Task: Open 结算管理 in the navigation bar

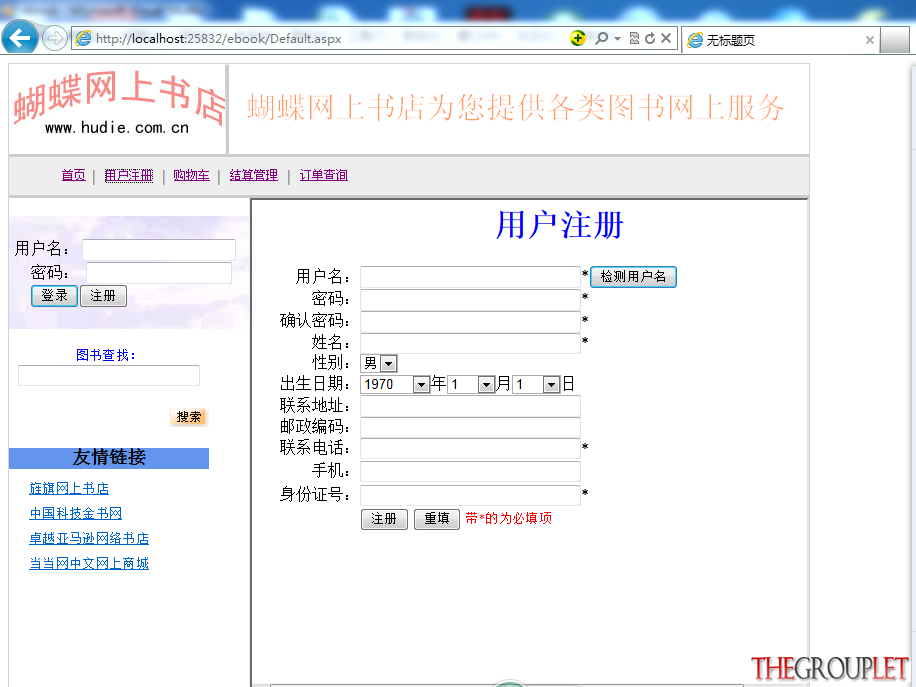Action: (x=254, y=175)
